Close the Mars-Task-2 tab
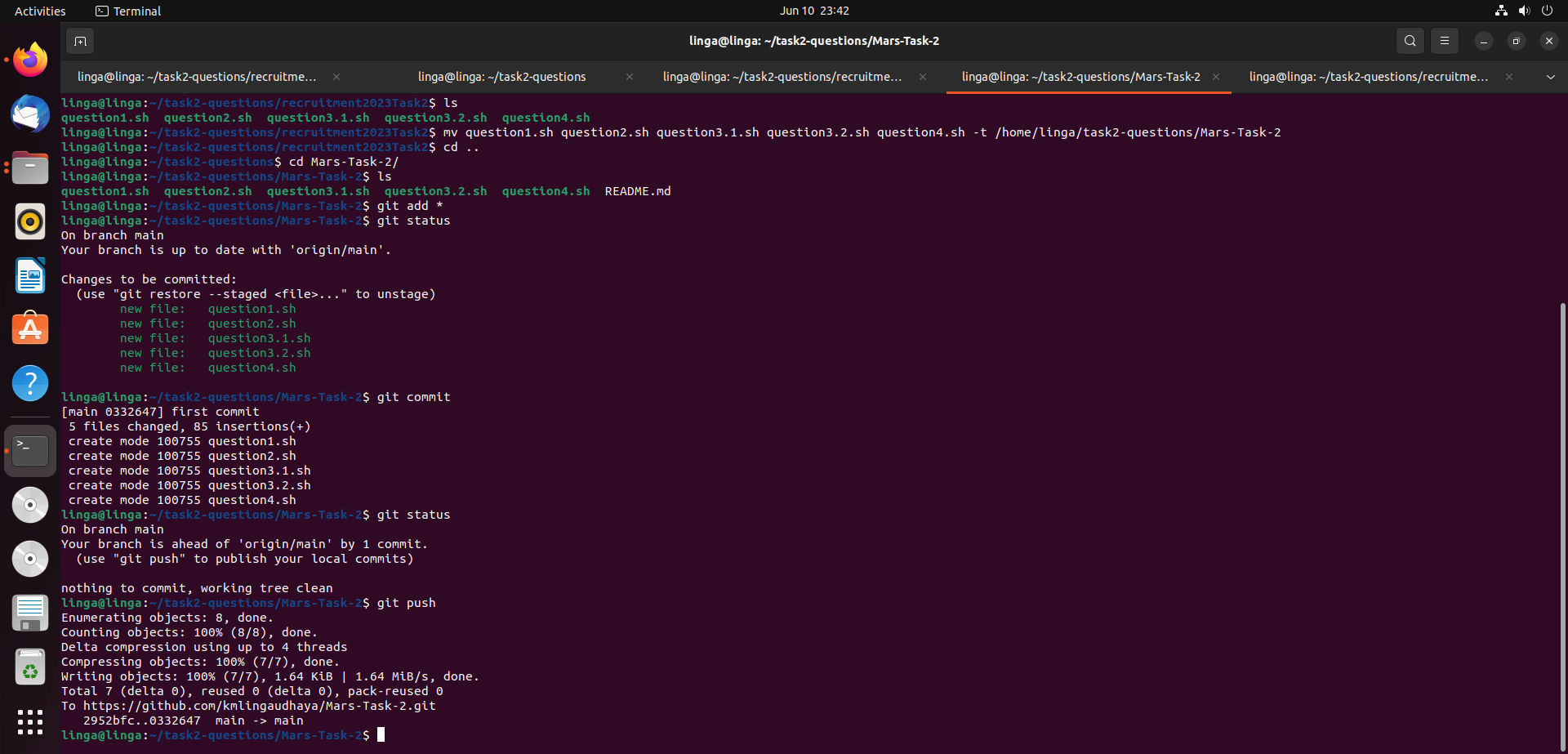This screenshot has width=1568, height=754. 1216,77
